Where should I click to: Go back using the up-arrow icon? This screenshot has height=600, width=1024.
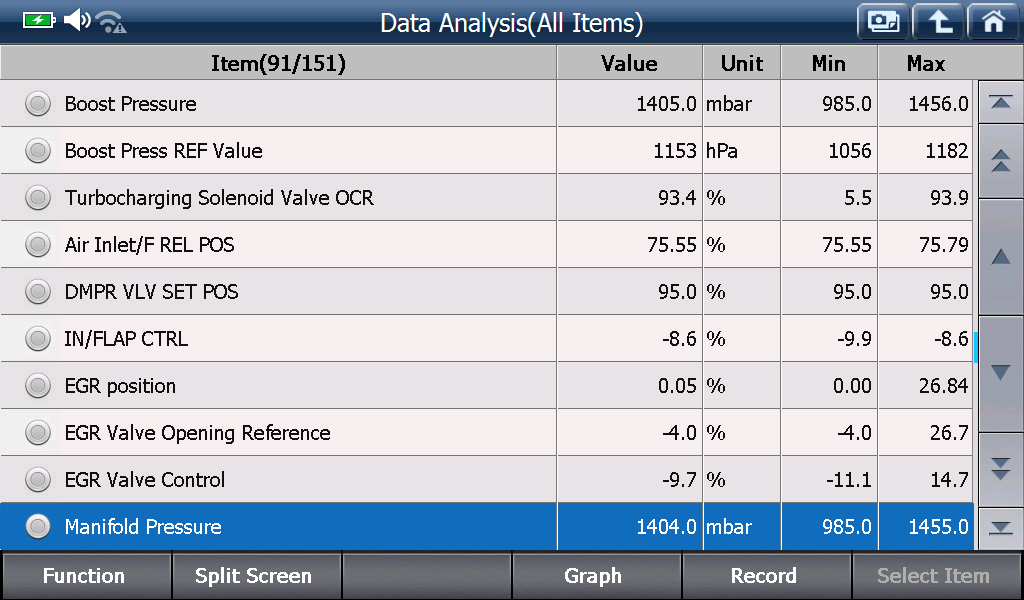(939, 22)
